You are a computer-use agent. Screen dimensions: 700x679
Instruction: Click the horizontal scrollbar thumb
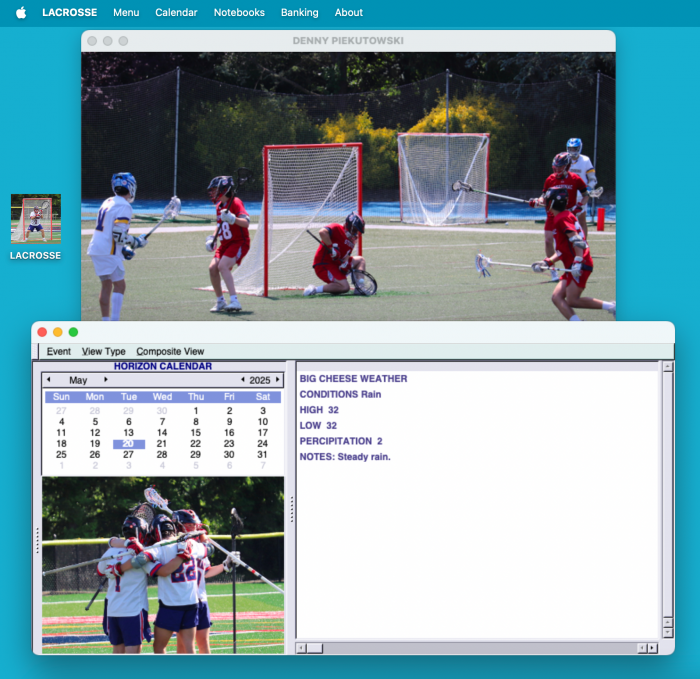tap(315, 648)
